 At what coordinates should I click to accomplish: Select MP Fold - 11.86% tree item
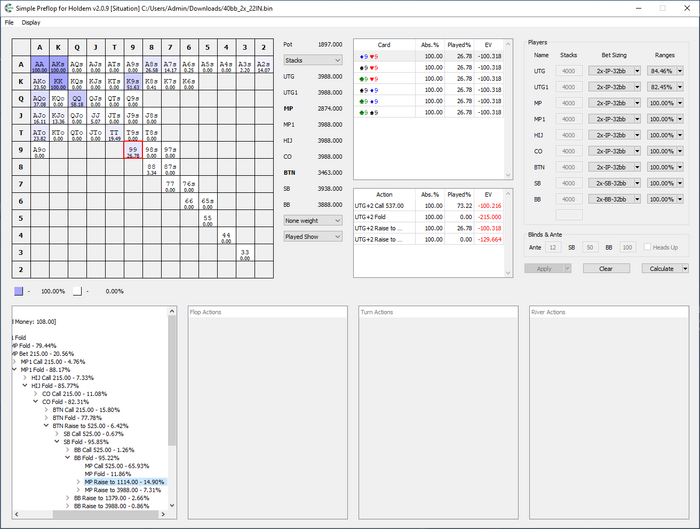pos(108,474)
